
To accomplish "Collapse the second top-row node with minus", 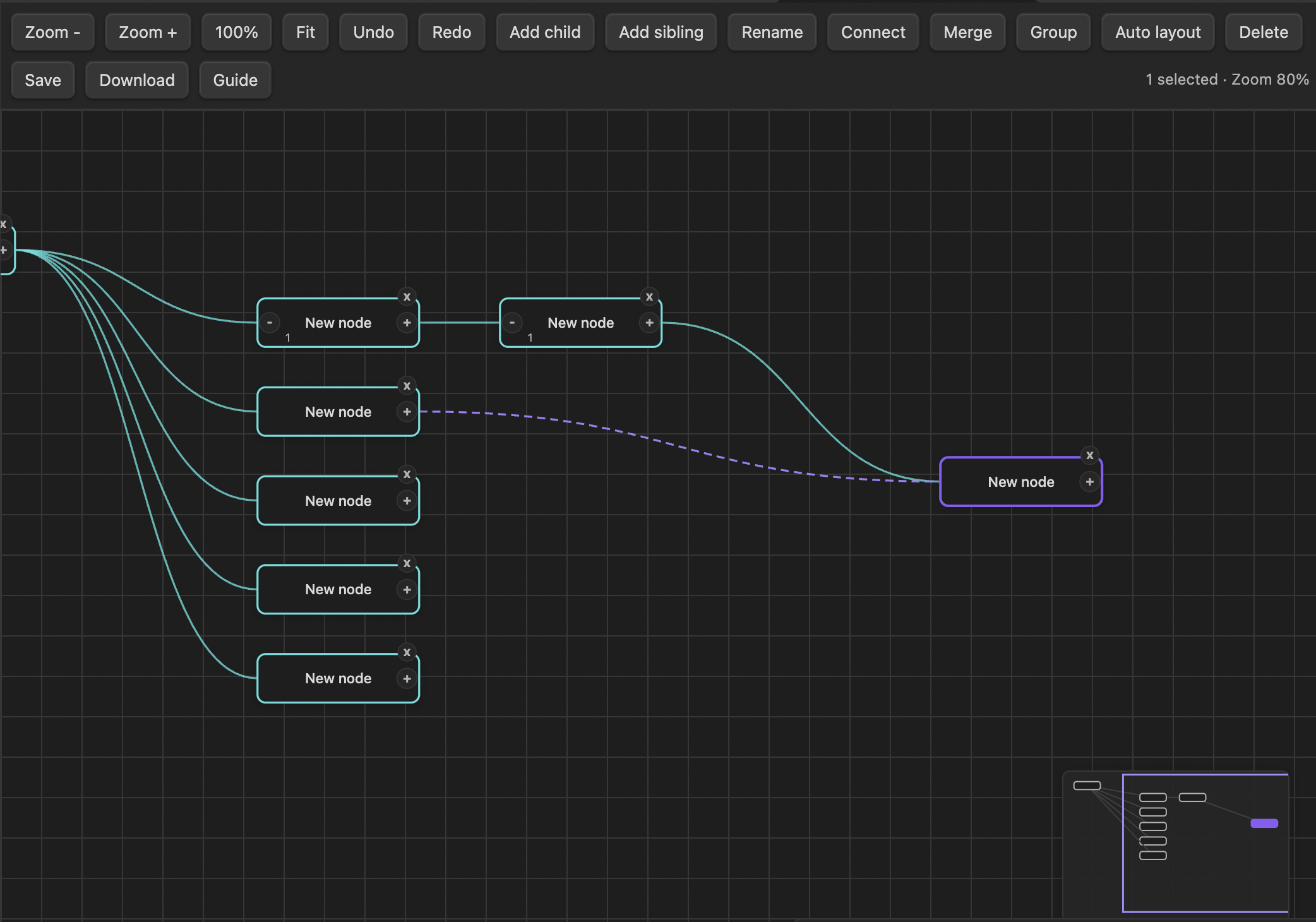I will pyautogui.click(x=512, y=323).
